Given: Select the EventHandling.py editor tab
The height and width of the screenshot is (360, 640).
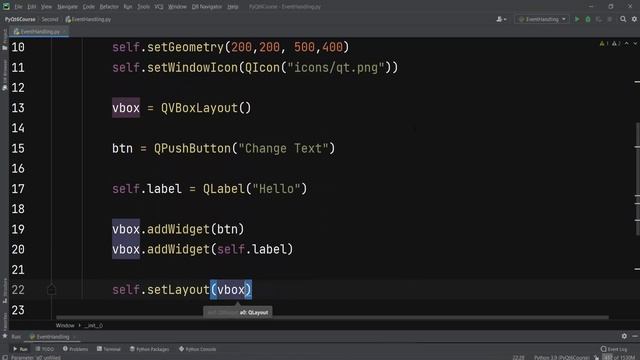Looking at the screenshot, I should click(x=39, y=31).
